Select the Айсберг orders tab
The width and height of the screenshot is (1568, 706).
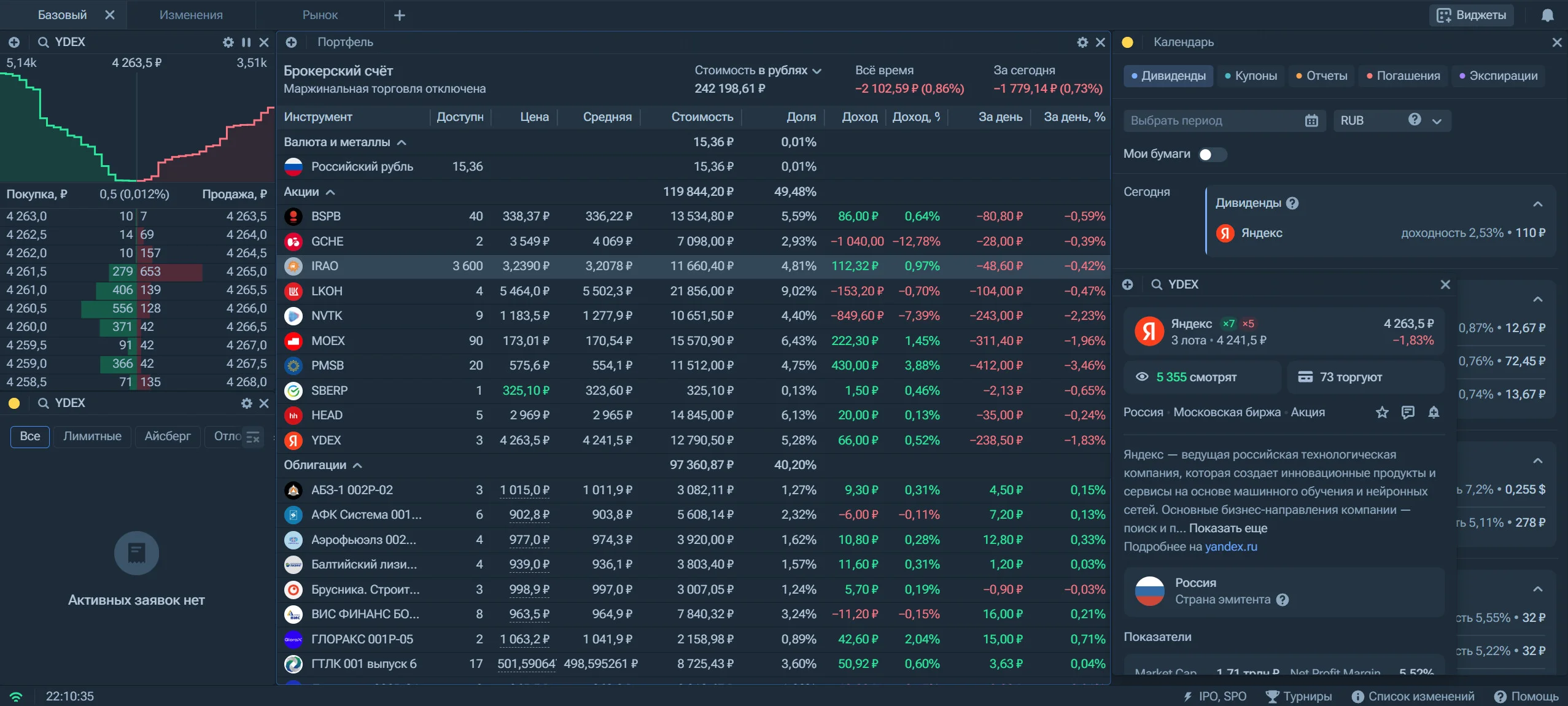168,436
